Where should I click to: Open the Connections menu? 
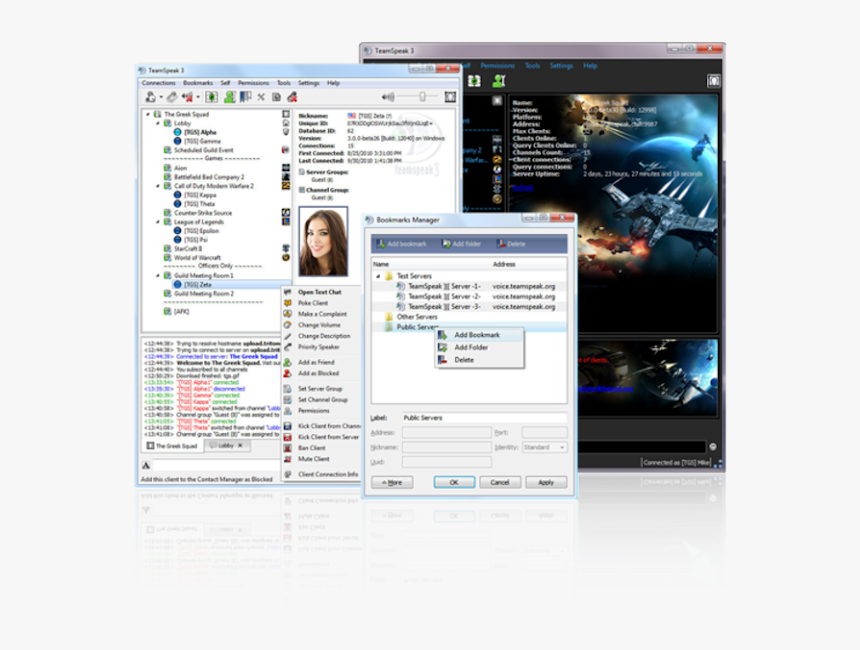click(x=159, y=83)
